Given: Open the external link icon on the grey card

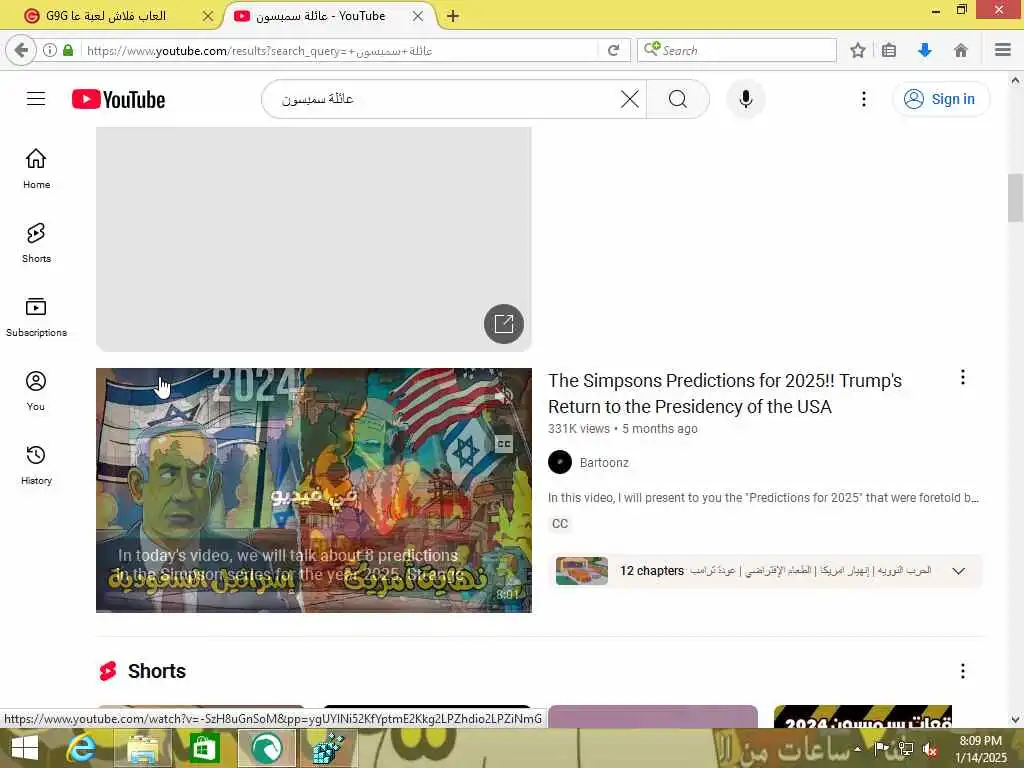Looking at the screenshot, I should point(504,323).
